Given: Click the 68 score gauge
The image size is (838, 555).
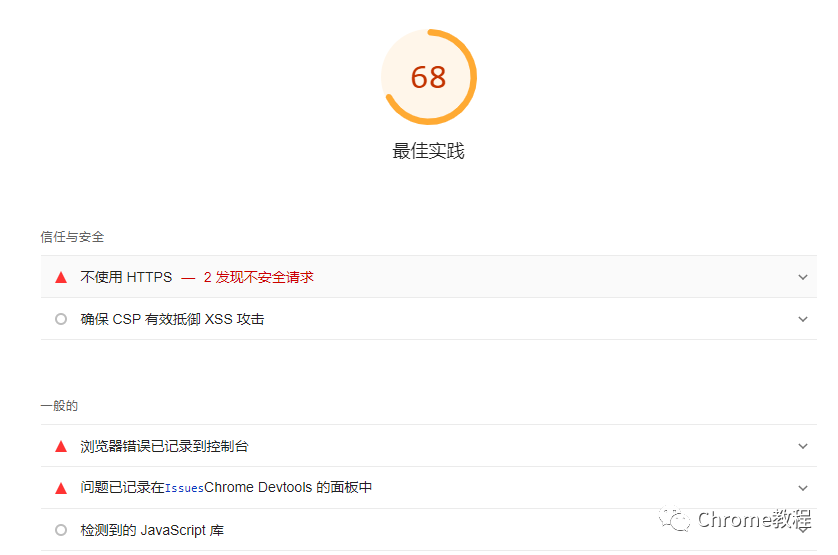Looking at the screenshot, I should tap(429, 77).
